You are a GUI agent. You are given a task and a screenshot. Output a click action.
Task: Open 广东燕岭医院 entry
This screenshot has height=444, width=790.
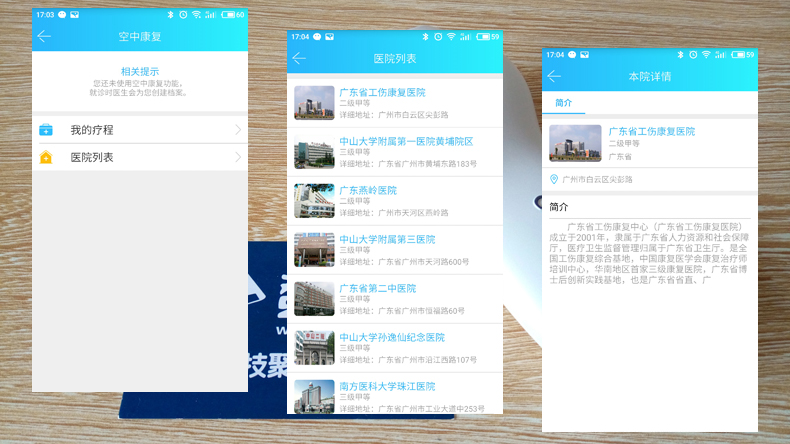(395, 201)
